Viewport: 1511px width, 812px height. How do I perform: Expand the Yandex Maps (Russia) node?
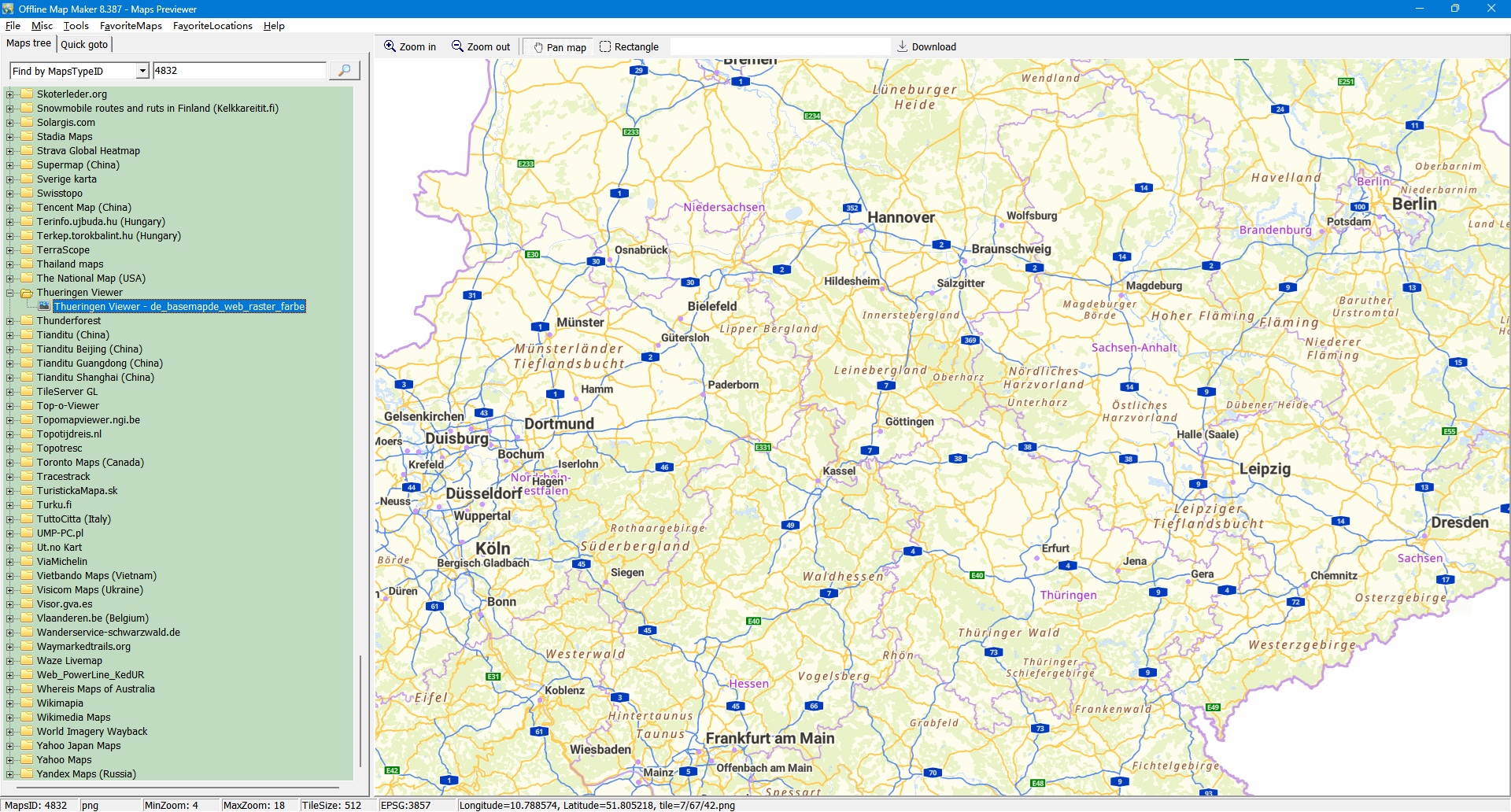pos(10,774)
